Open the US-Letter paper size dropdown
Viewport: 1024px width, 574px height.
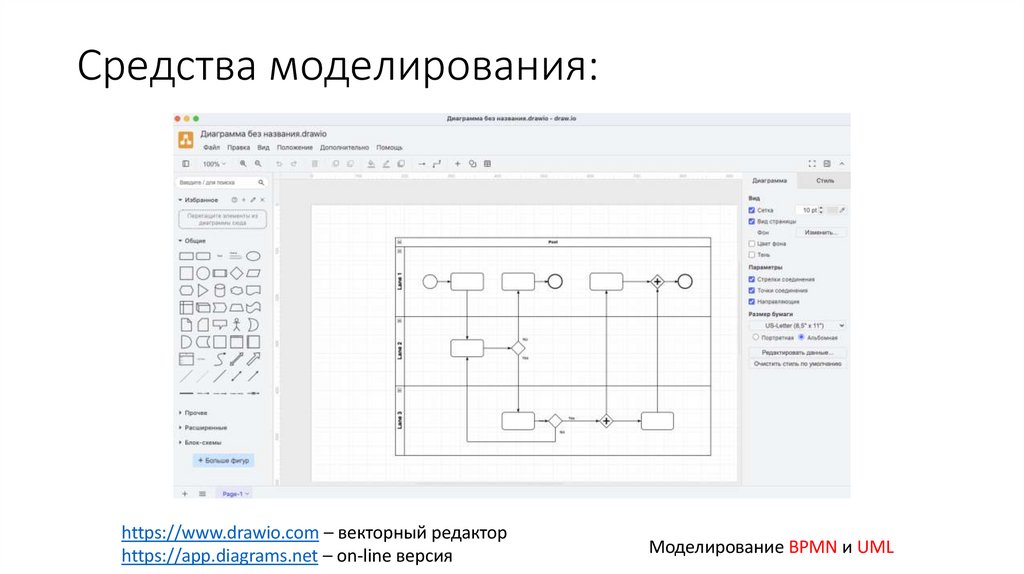pyautogui.click(x=797, y=325)
